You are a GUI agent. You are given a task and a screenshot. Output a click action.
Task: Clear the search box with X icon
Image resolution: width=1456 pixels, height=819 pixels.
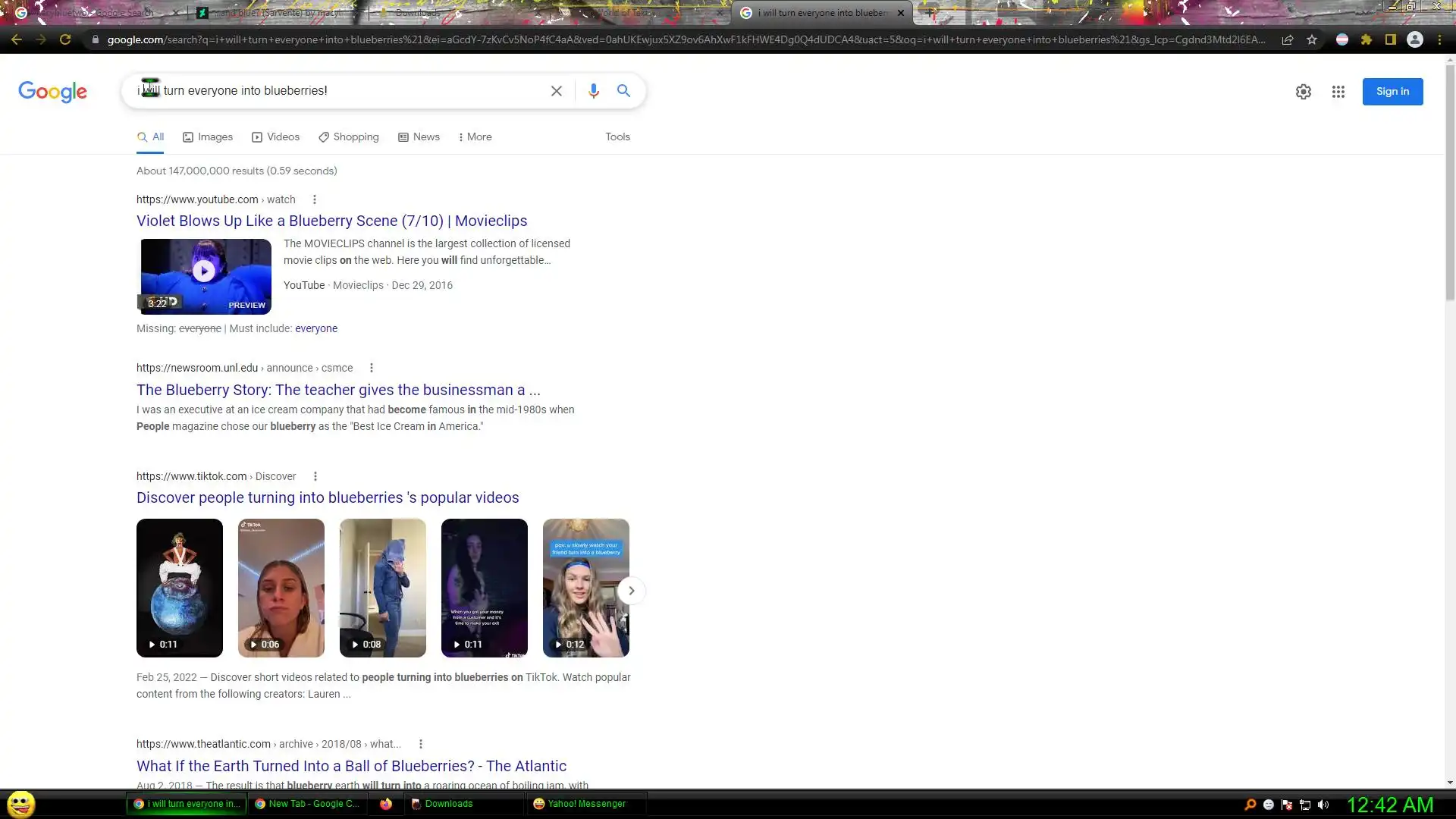coord(556,91)
